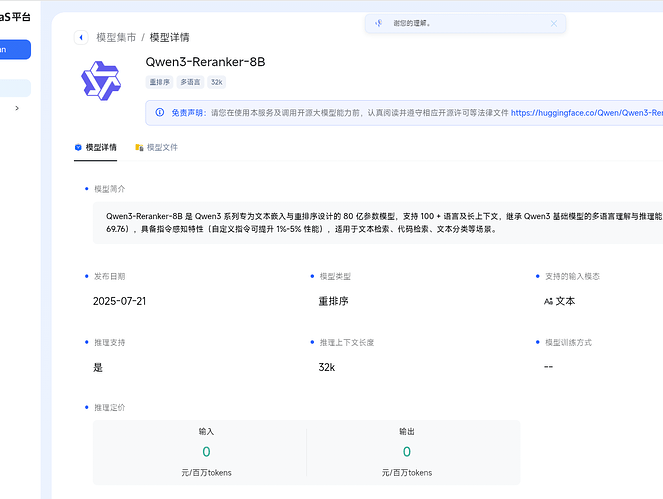Click the 模型简介 section heading
Screen dimensions: 663x499
110,189
